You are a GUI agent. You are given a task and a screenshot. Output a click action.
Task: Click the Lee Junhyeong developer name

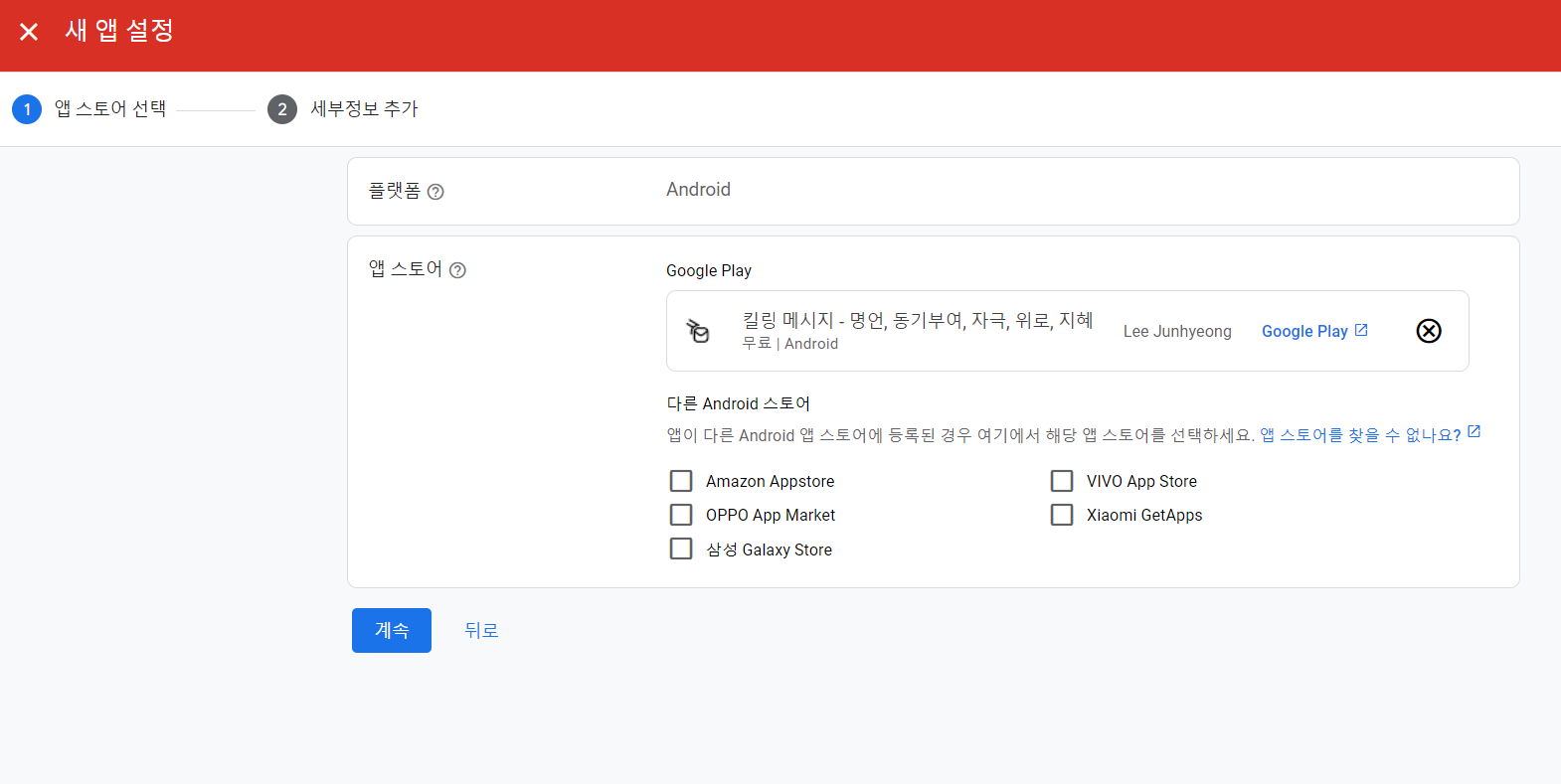pos(1177,331)
